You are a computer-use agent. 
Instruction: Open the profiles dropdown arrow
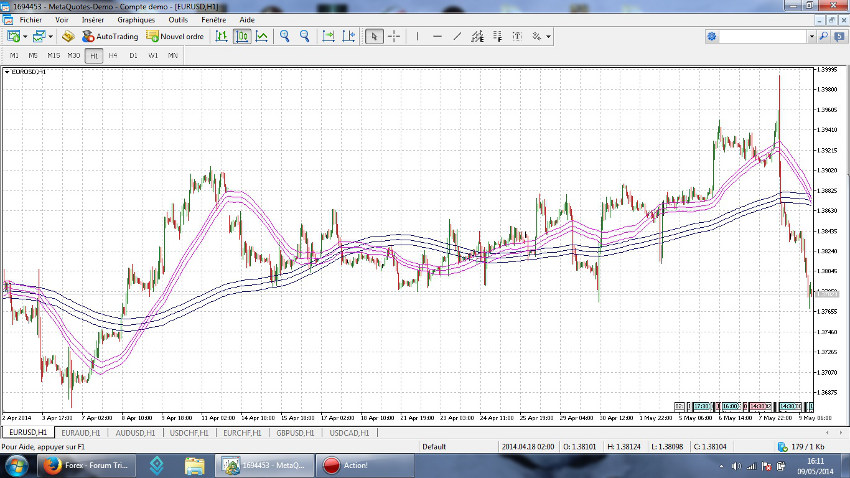pos(50,36)
